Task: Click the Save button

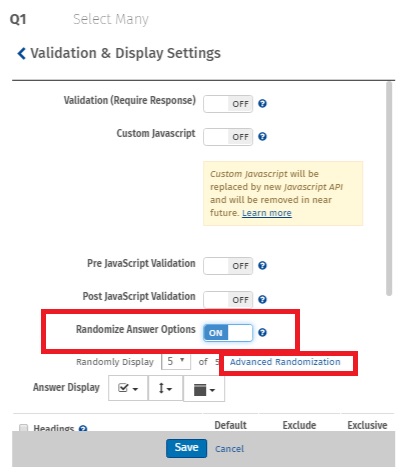Action: tap(186, 448)
